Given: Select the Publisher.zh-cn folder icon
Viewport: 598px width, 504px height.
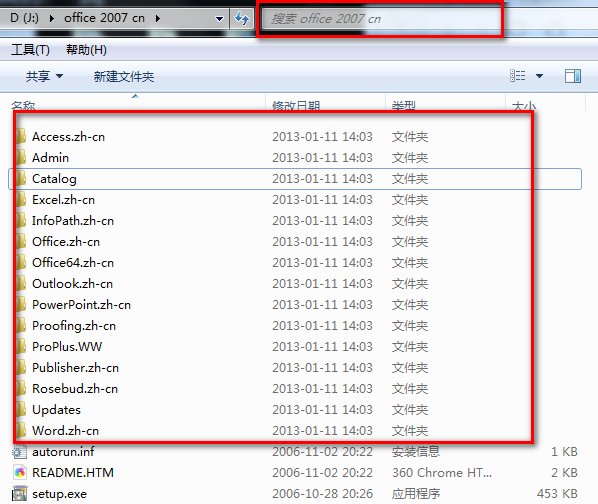Looking at the screenshot, I should point(20,368).
